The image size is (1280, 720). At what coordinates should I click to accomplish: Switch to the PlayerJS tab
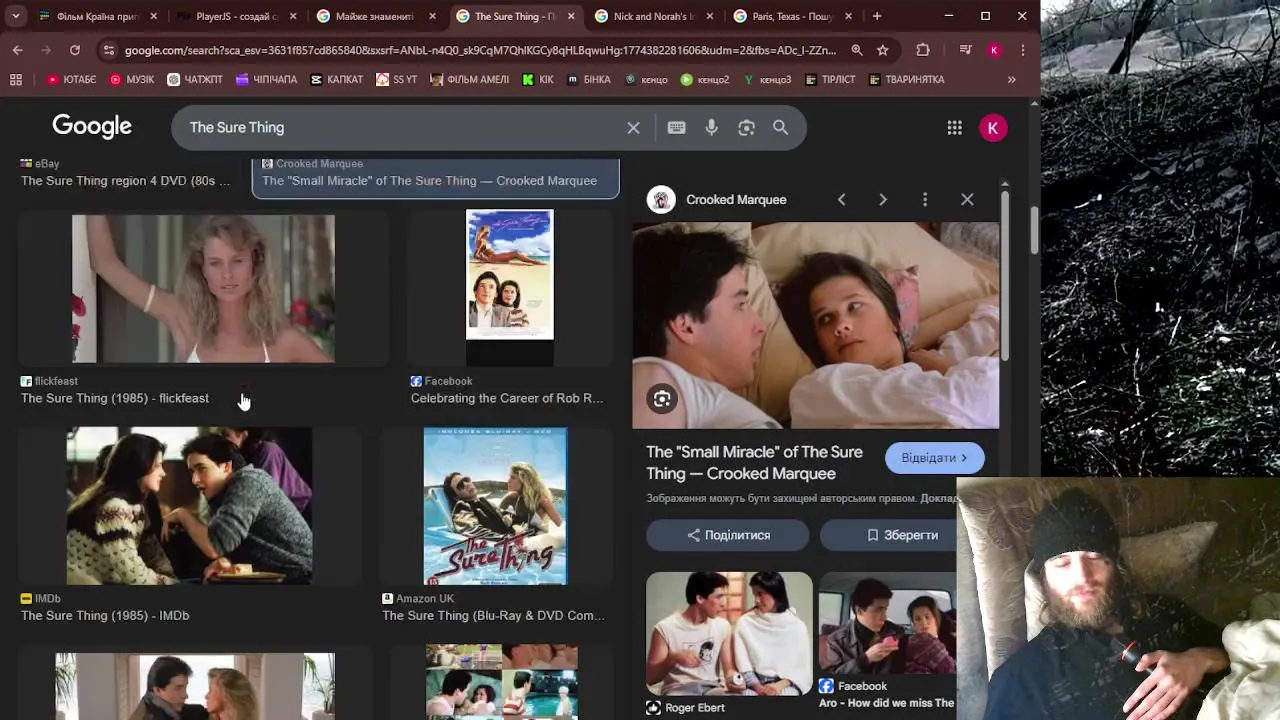[x=237, y=16]
